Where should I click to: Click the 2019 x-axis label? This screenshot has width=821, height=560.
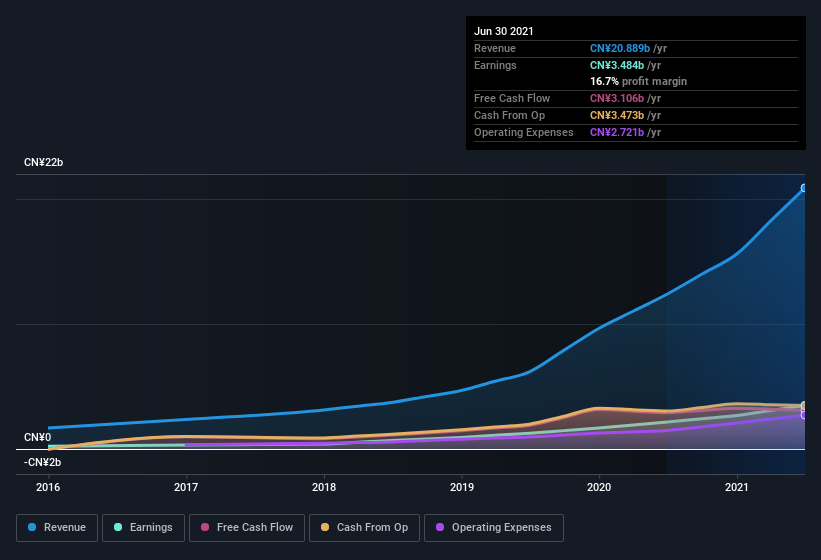pos(462,487)
